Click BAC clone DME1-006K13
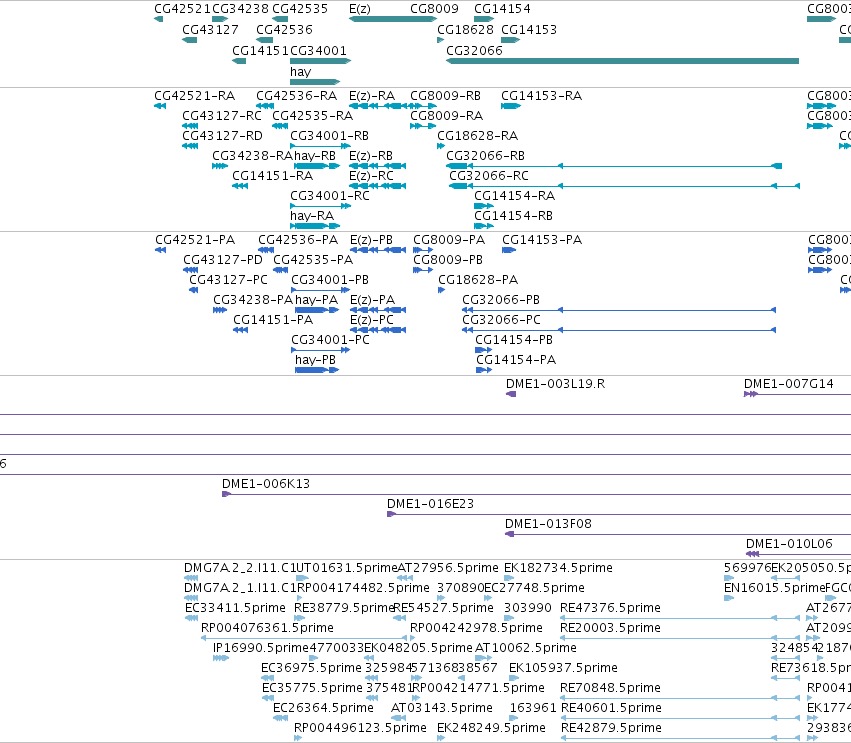Viewport: 851px width, 743px height. (x=266, y=484)
